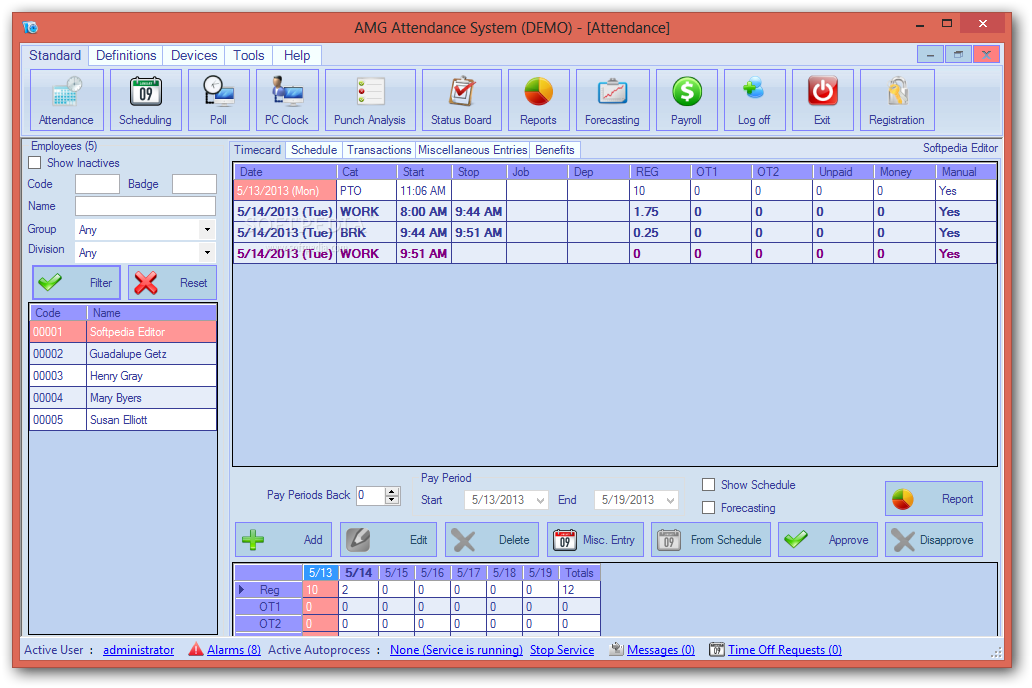Click the 5/14 column header in totals

click(359, 573)
